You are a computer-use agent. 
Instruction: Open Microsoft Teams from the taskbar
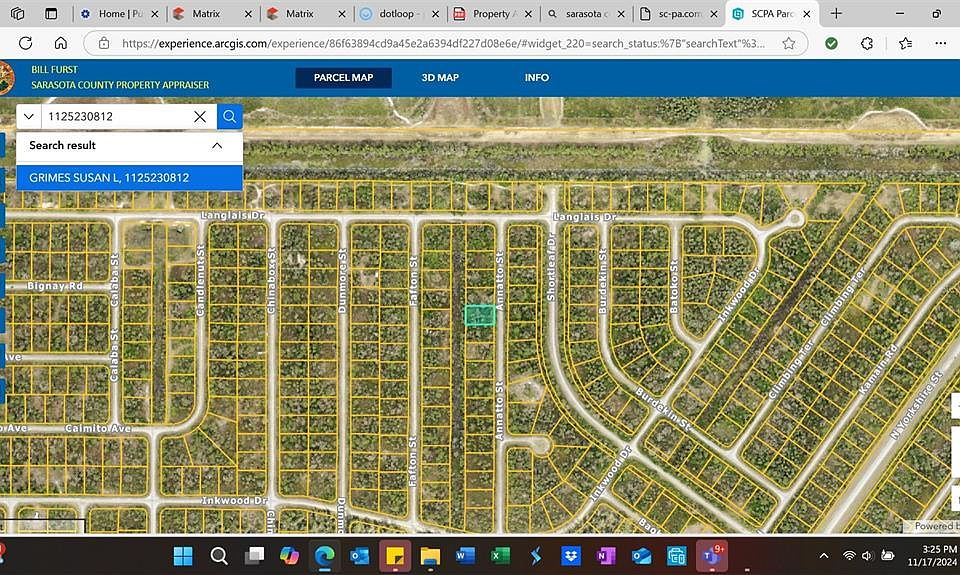point(711,555)
